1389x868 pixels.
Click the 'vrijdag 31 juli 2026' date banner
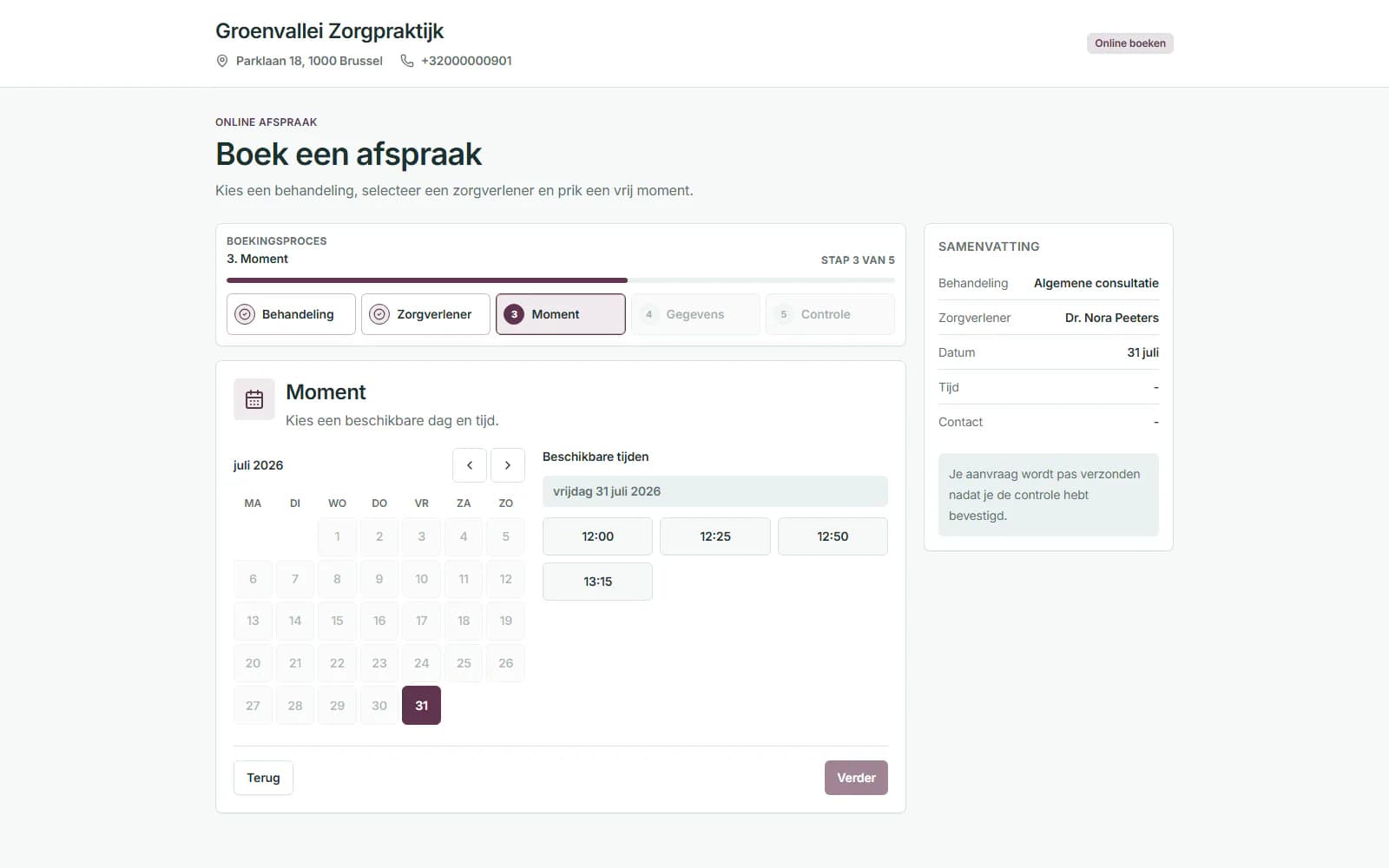[715, 491]
